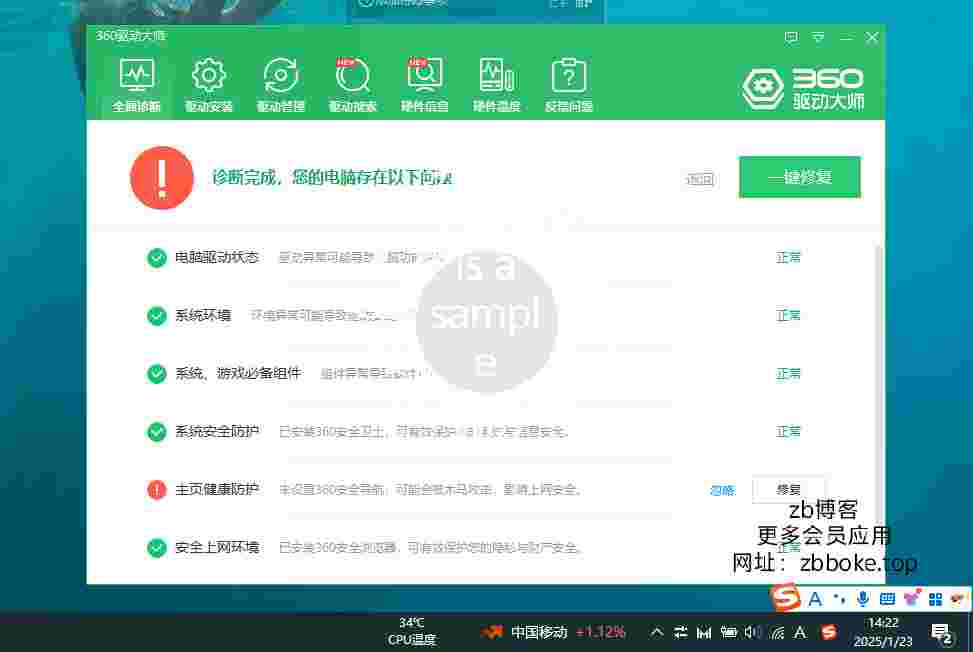The image size is (973, 652).
Task: Click green check icon beside 系统环境
Action: coord(156,316)
